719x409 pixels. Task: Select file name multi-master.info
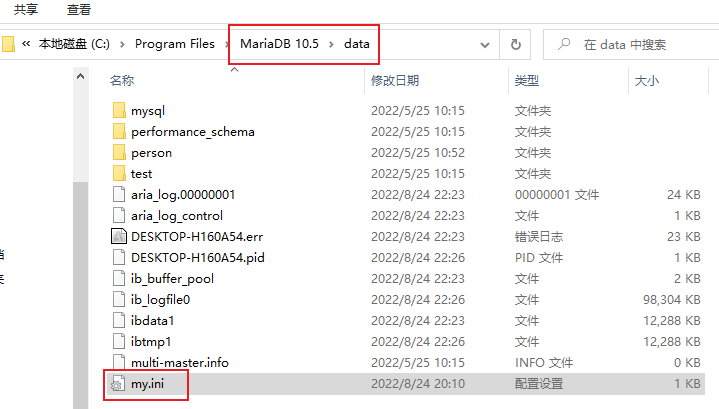click(180, 363)
